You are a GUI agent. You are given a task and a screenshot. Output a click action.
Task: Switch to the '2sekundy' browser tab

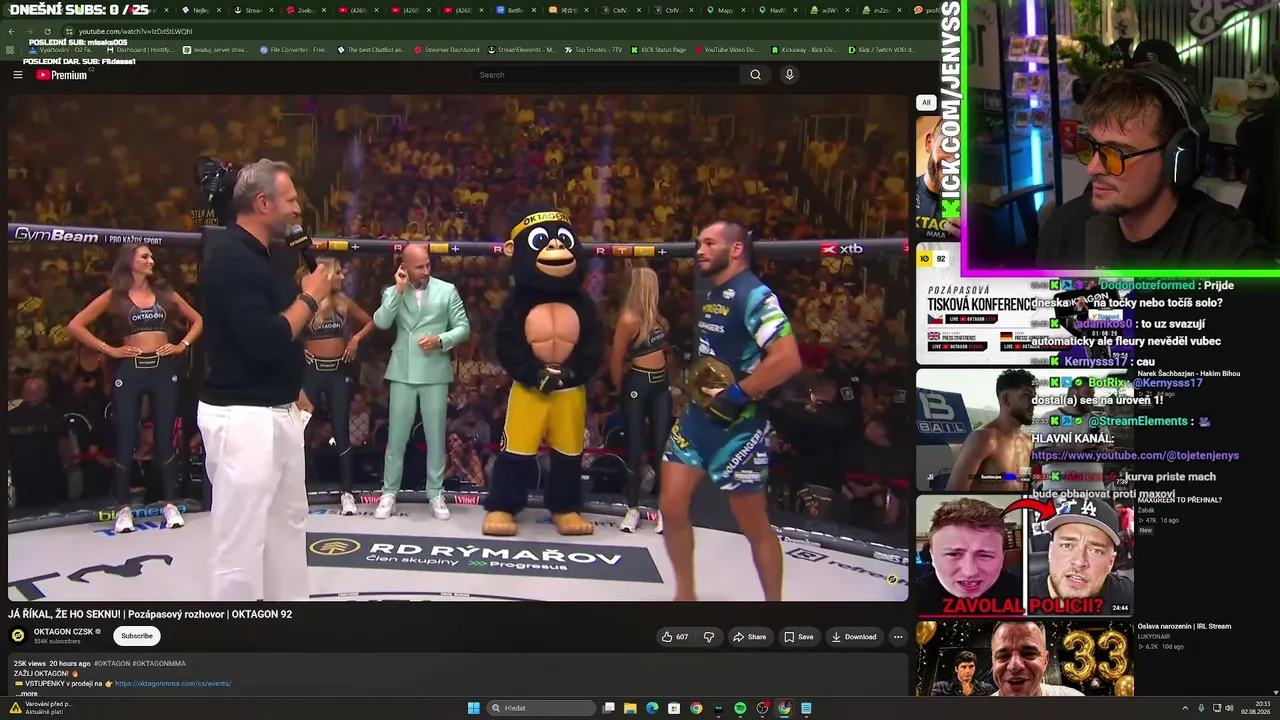coord(305,10)
